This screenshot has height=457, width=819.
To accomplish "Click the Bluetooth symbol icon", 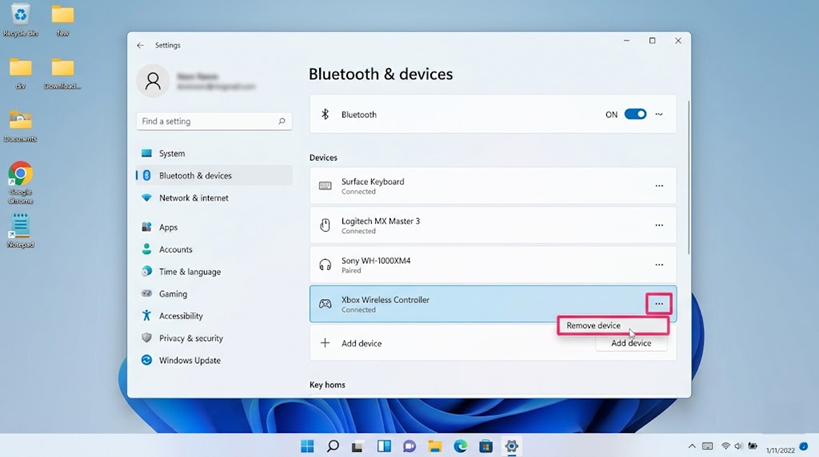I will (325, 114).
